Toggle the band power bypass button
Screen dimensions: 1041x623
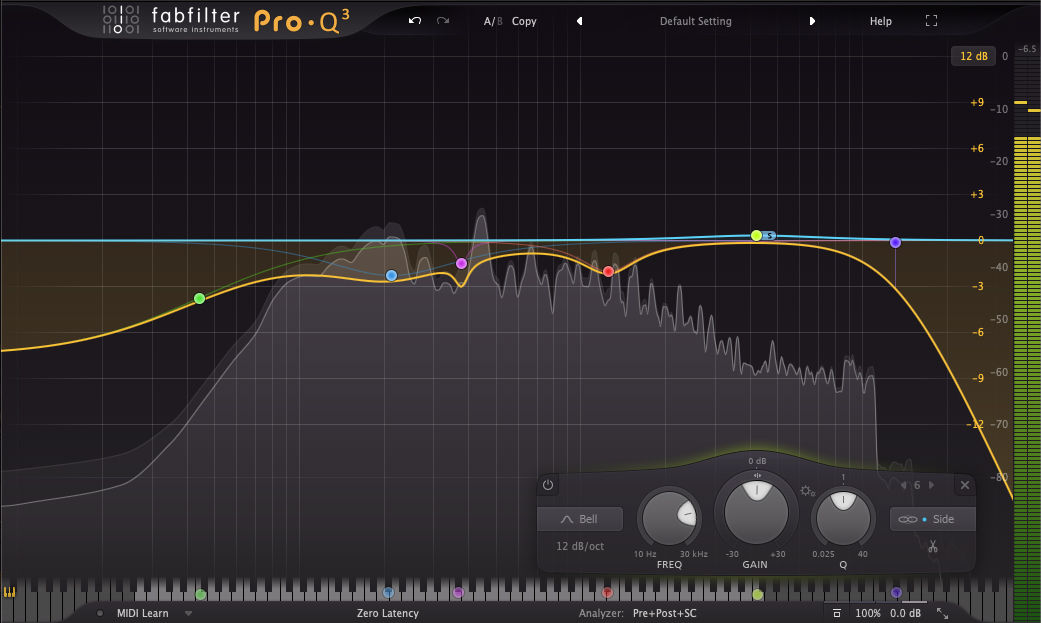tap(548, 485)
